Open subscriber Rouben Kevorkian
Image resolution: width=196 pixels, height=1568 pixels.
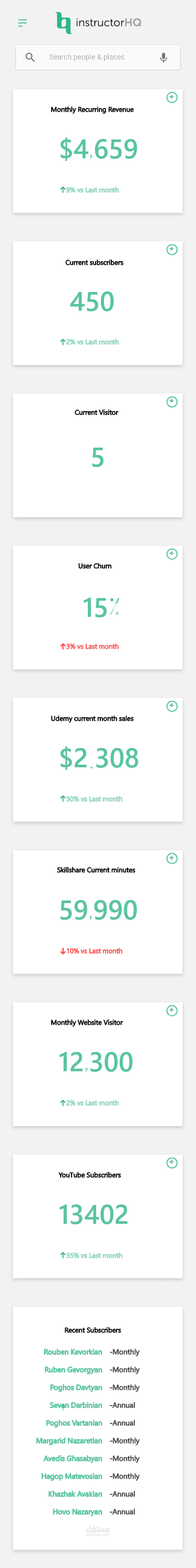tap(73, 1352)
